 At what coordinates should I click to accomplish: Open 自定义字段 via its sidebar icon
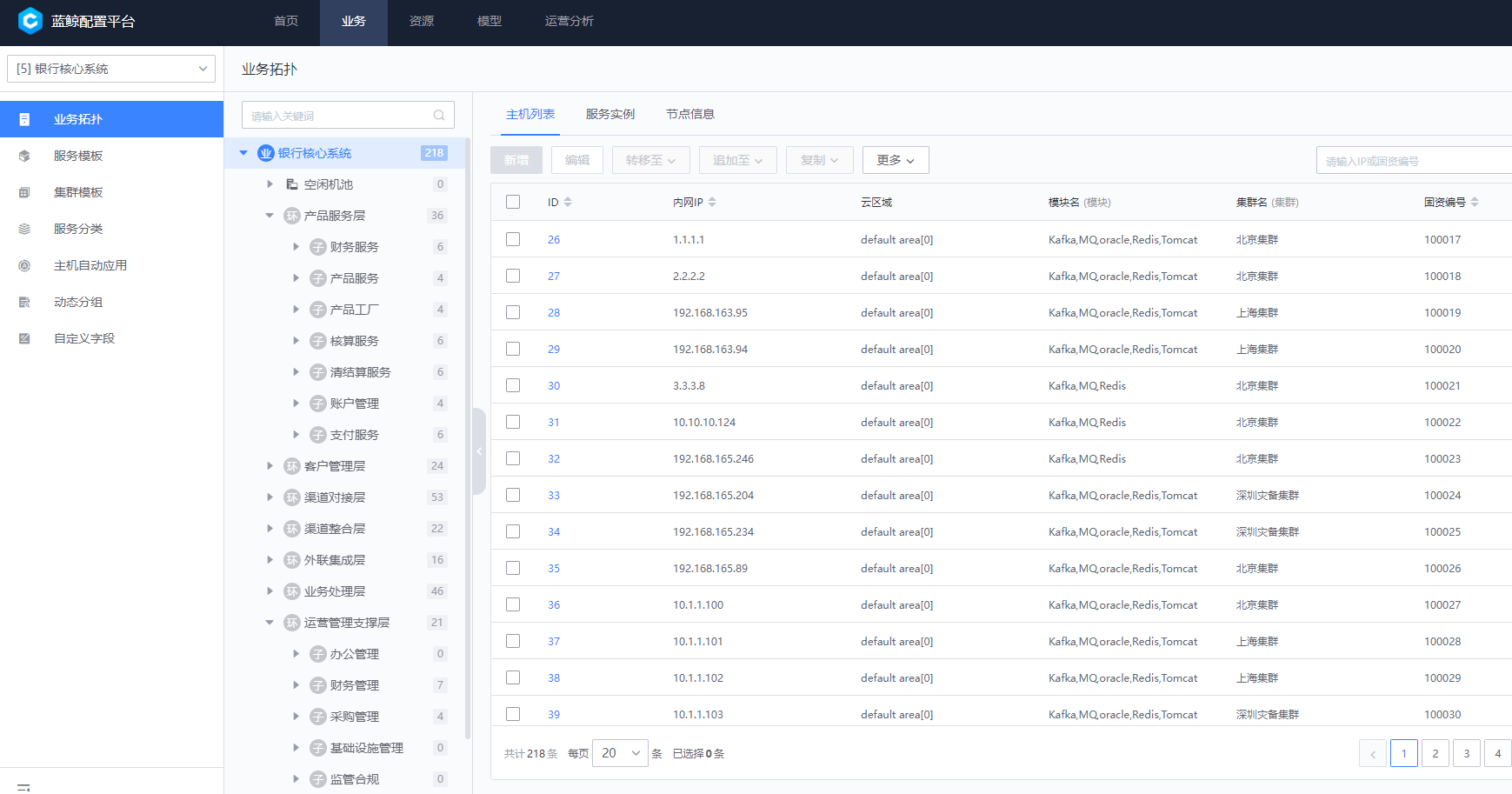(24, 338)
